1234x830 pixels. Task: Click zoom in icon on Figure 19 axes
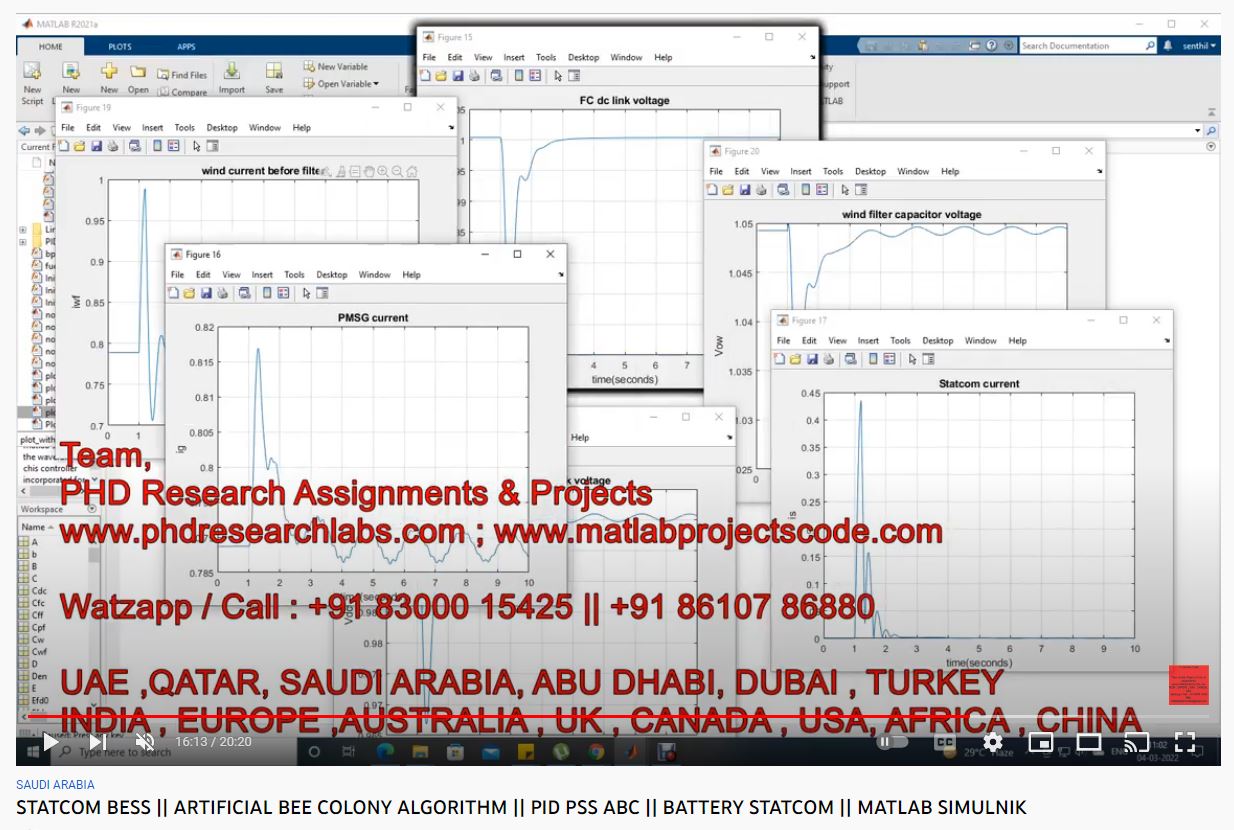[x=383, y=172]
